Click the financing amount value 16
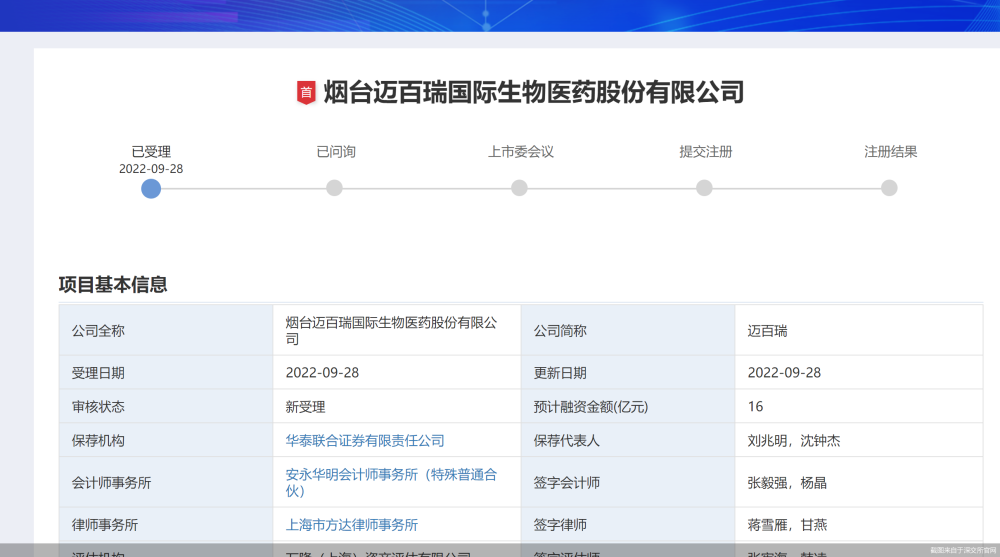The height and width of the screenshot is (557, 1000). (755, 406)
